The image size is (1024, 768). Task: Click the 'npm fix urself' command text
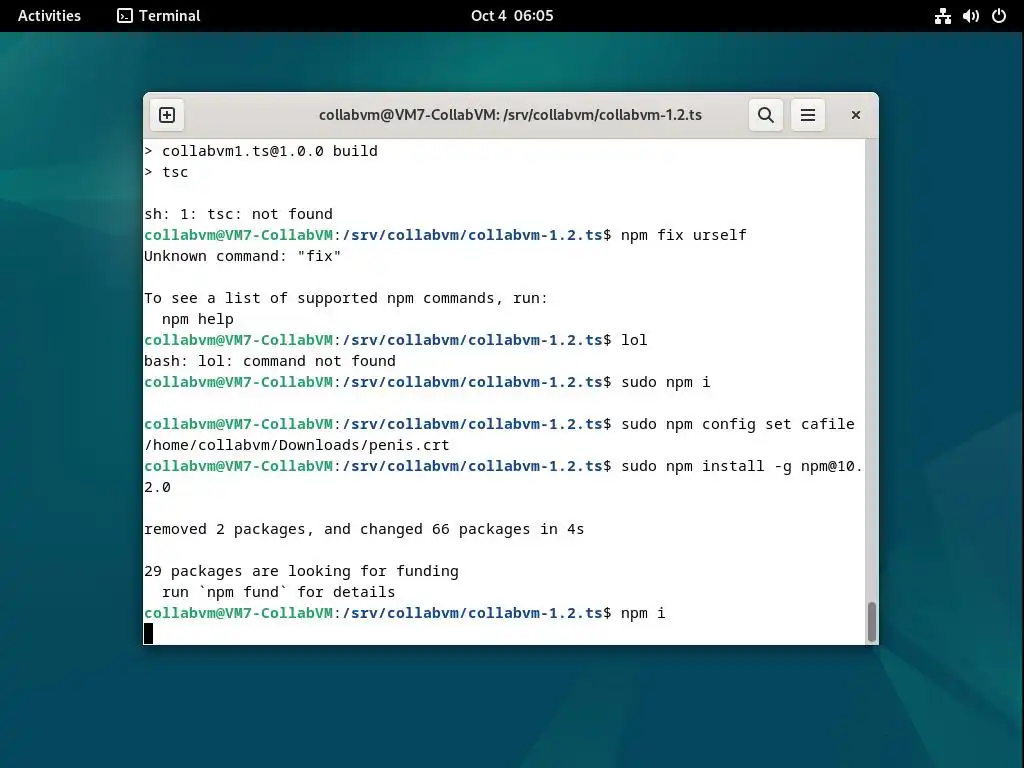683,235
